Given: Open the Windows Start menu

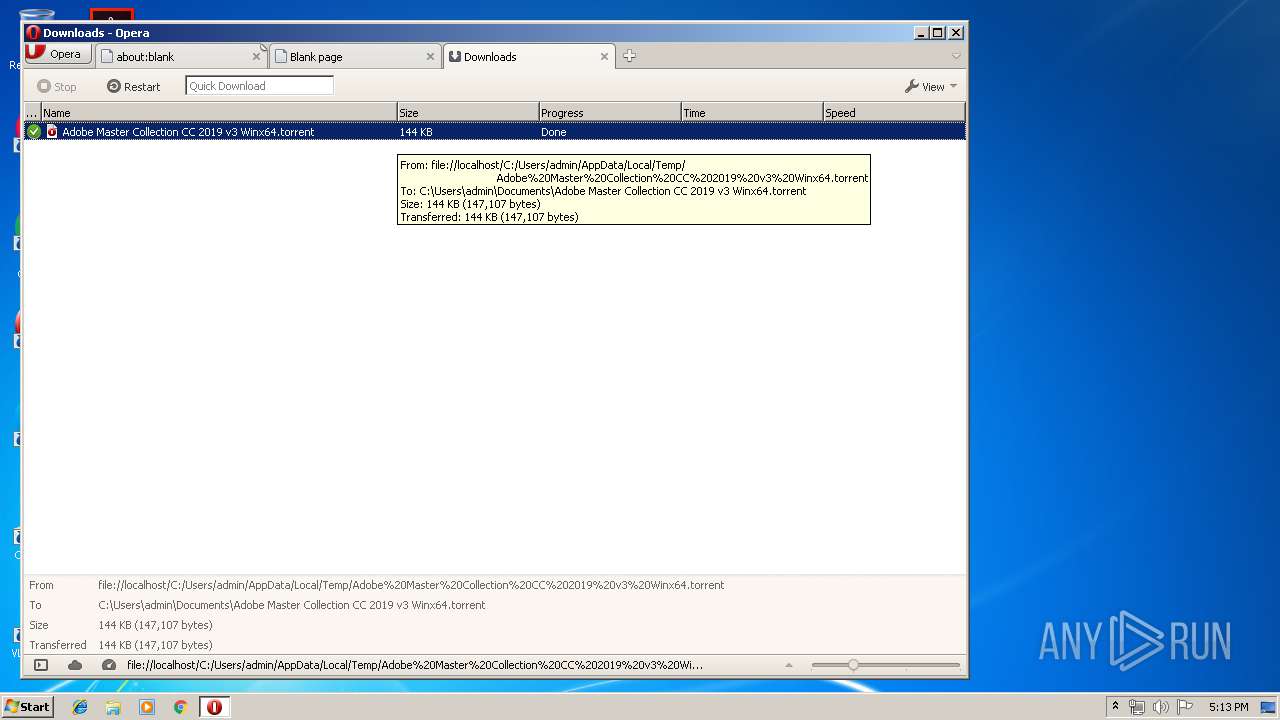Looking at the screenshot, I should click(x=27, y=706).
